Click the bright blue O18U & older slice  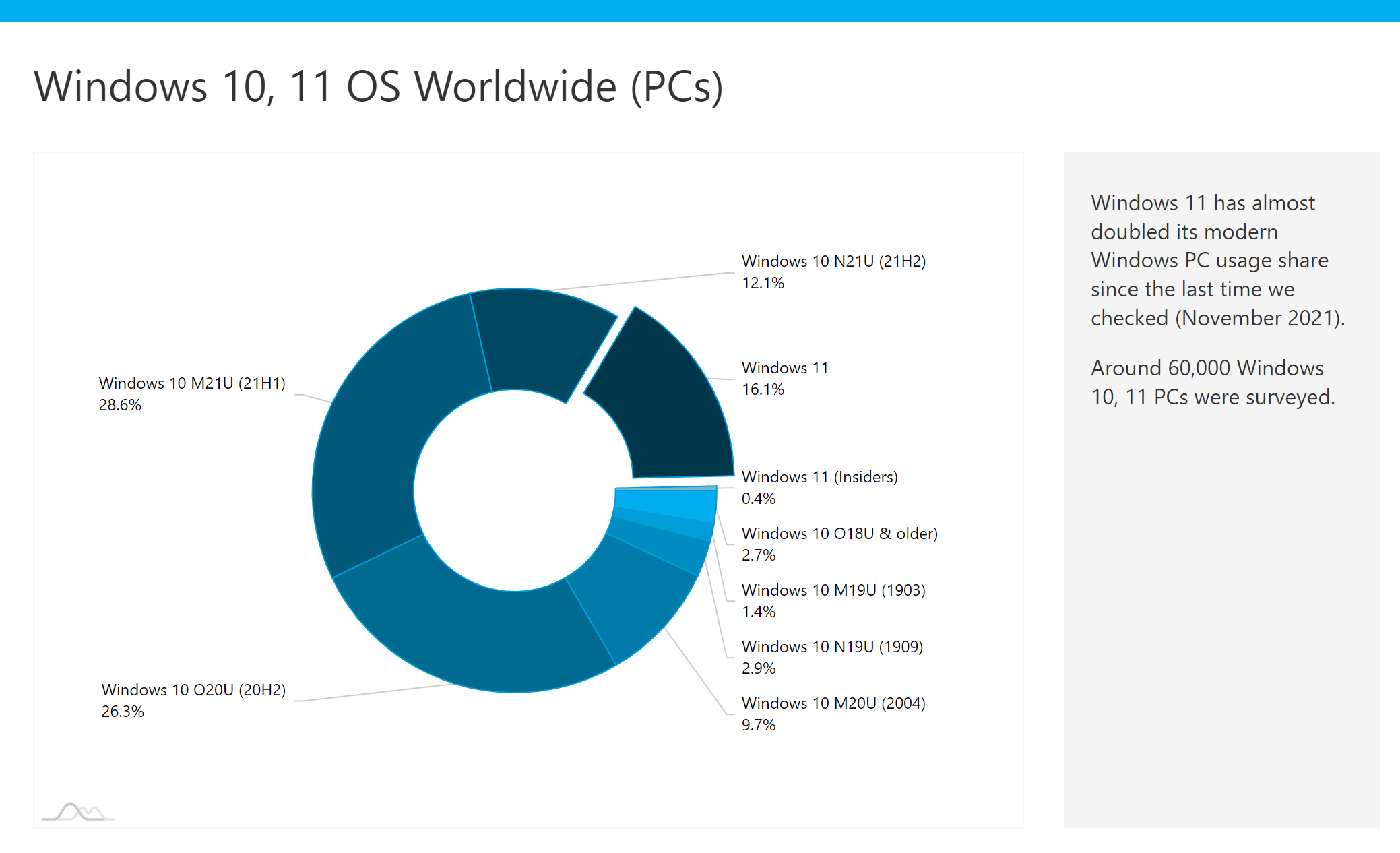[x=667, y=503]
